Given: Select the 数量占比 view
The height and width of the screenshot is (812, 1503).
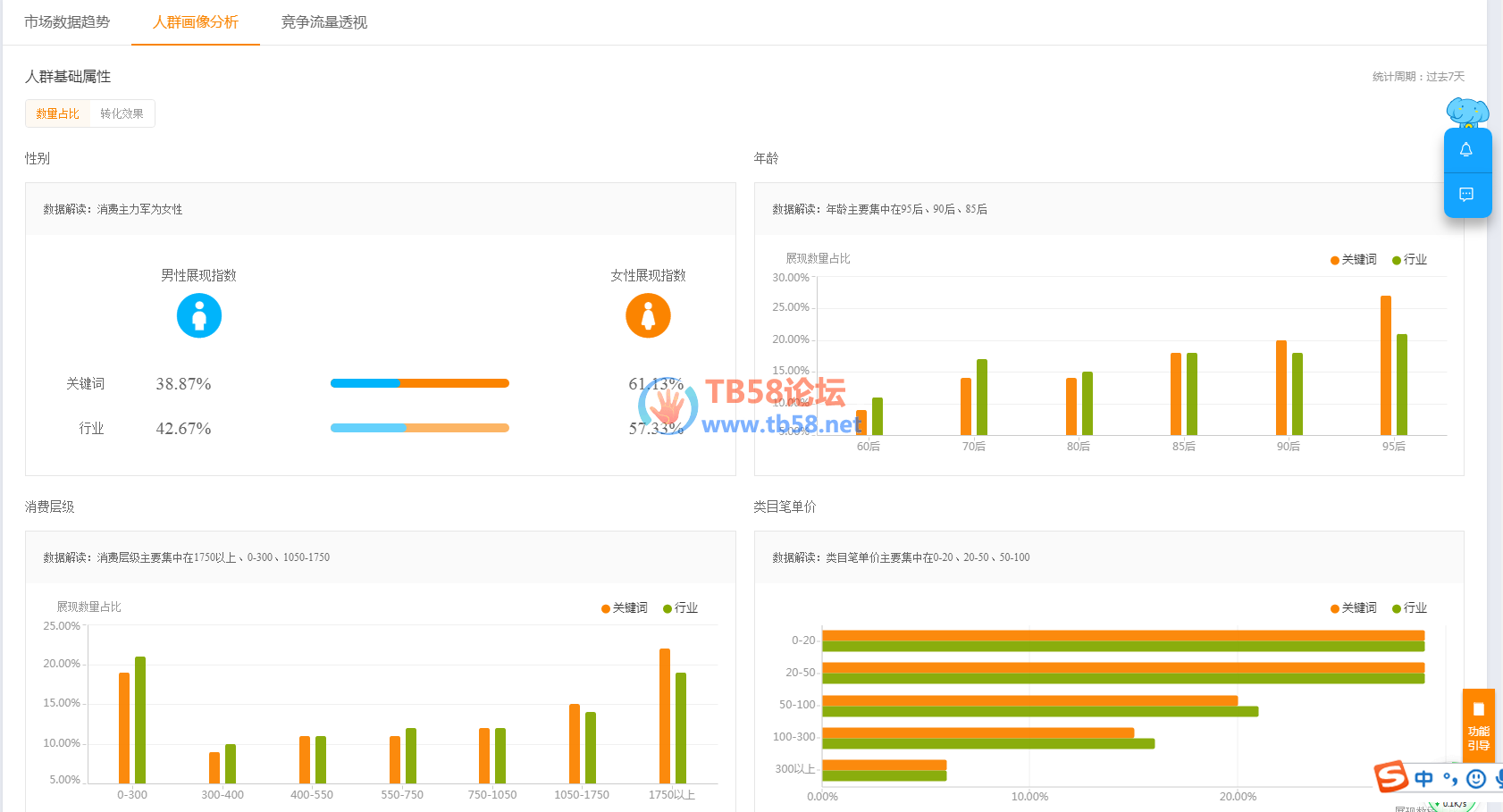Looking at the screenshot, I should pyautogui.click(x=58, y=113).
